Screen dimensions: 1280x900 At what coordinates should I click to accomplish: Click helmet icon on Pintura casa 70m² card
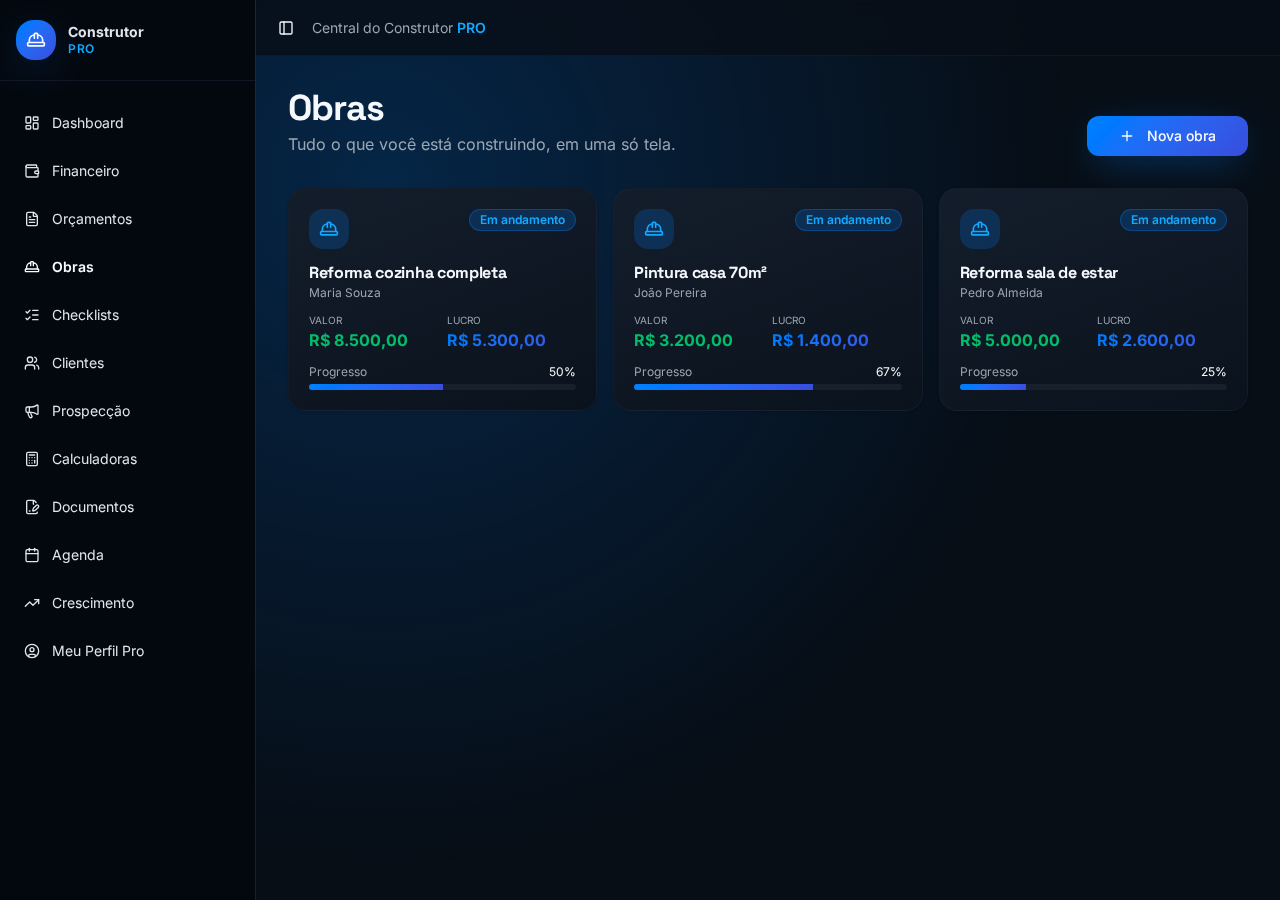654,229
